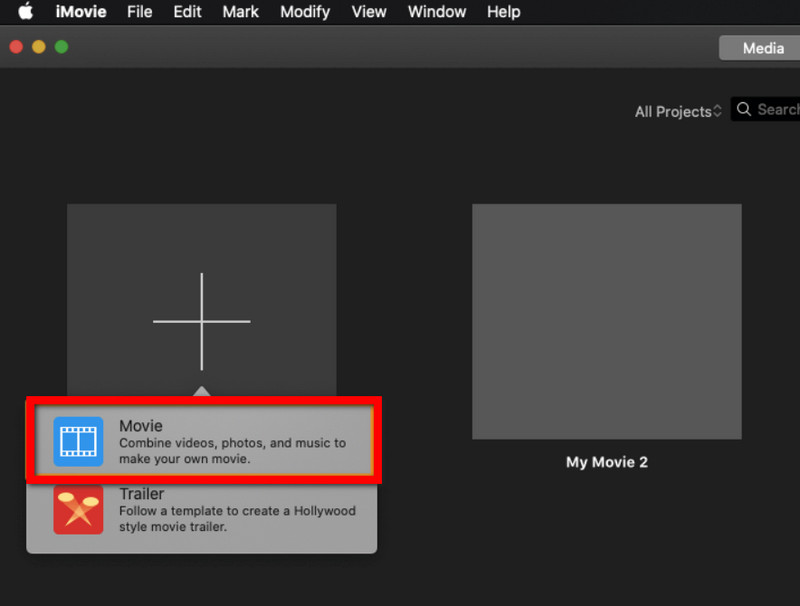This screenshot has height=606, width=800.
Task: Open the Apple menu
Action: coord(25,11)
